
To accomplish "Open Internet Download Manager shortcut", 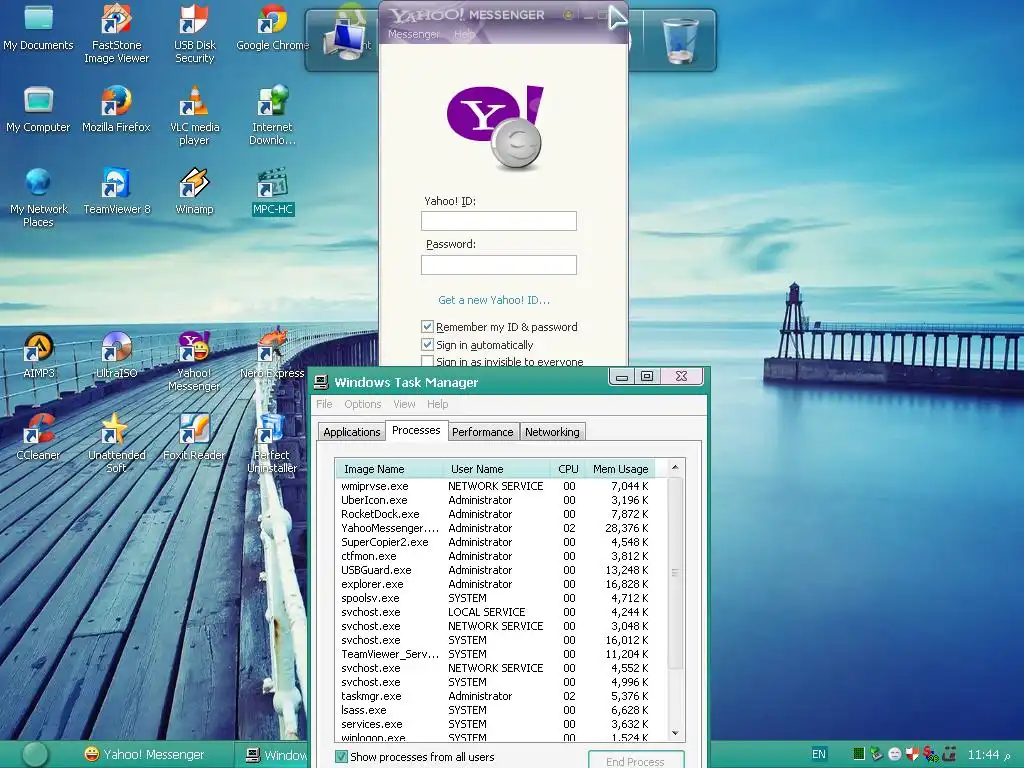I will (x=272, y=116).
